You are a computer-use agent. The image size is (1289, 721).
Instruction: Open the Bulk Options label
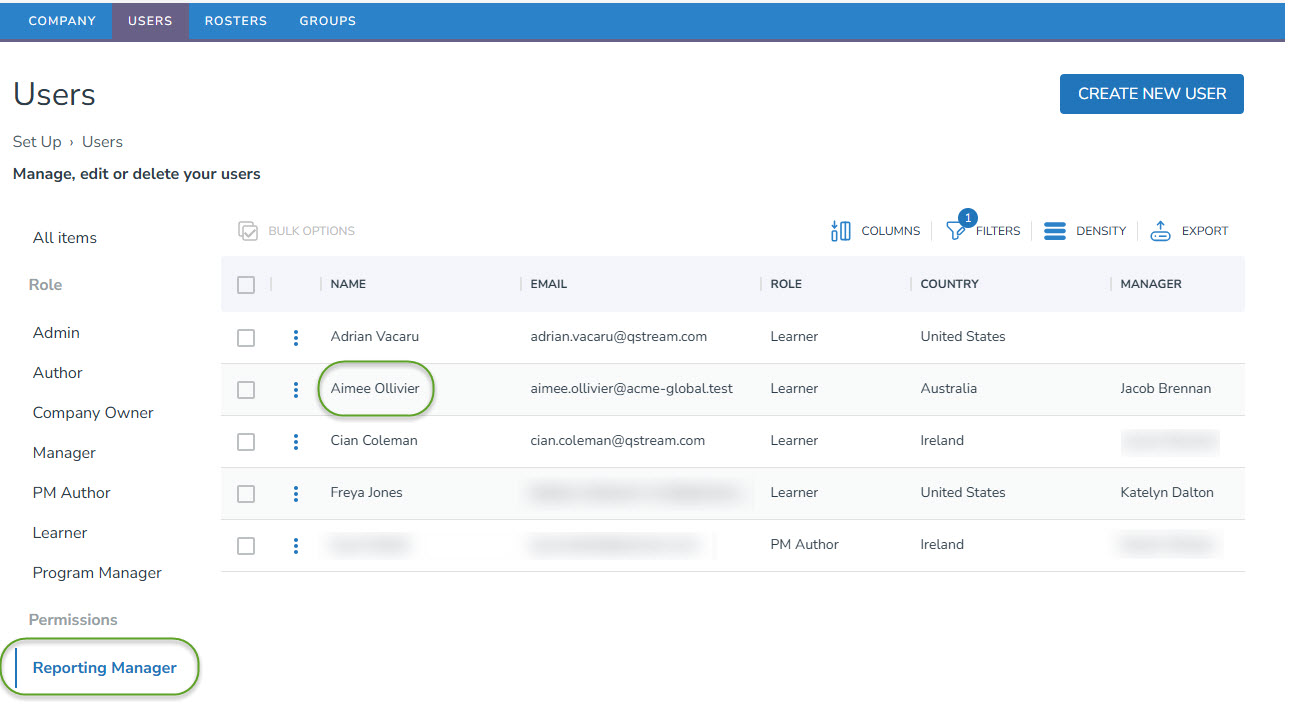(312, 231)
